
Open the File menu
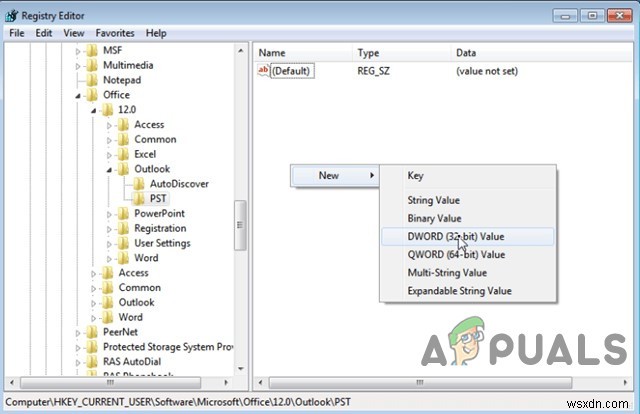(17, 33)
